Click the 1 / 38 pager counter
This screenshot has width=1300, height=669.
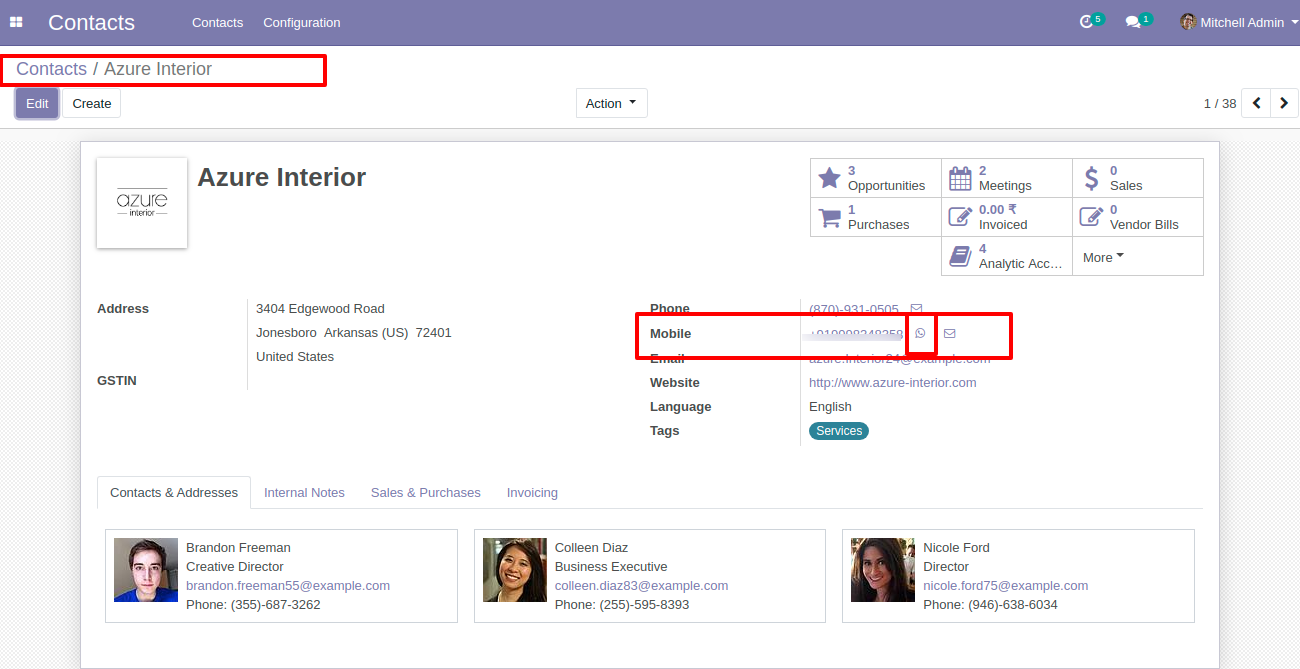[x=1220, y=103]
